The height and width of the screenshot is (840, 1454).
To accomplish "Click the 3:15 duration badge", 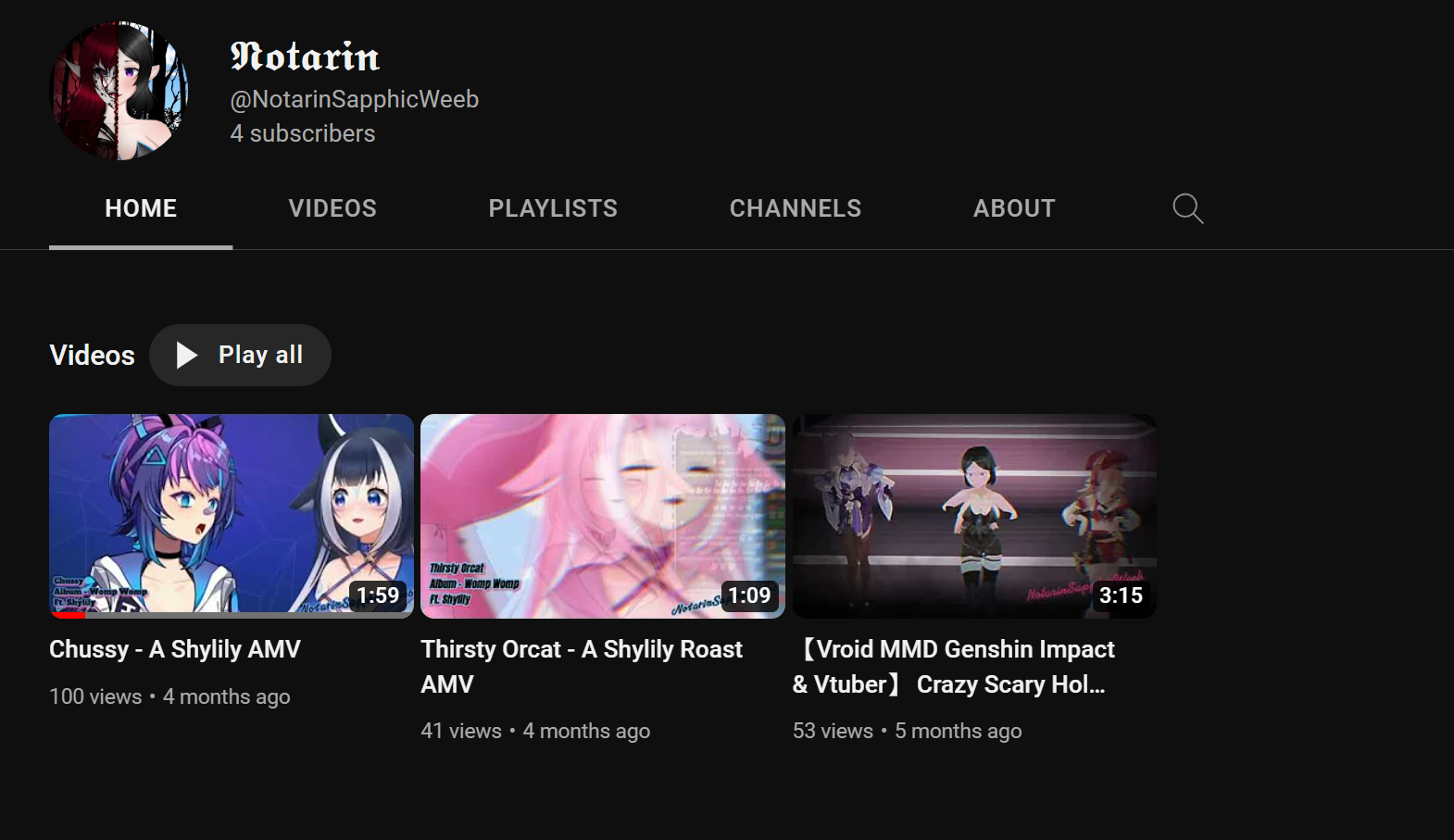I will [1121, 596].
